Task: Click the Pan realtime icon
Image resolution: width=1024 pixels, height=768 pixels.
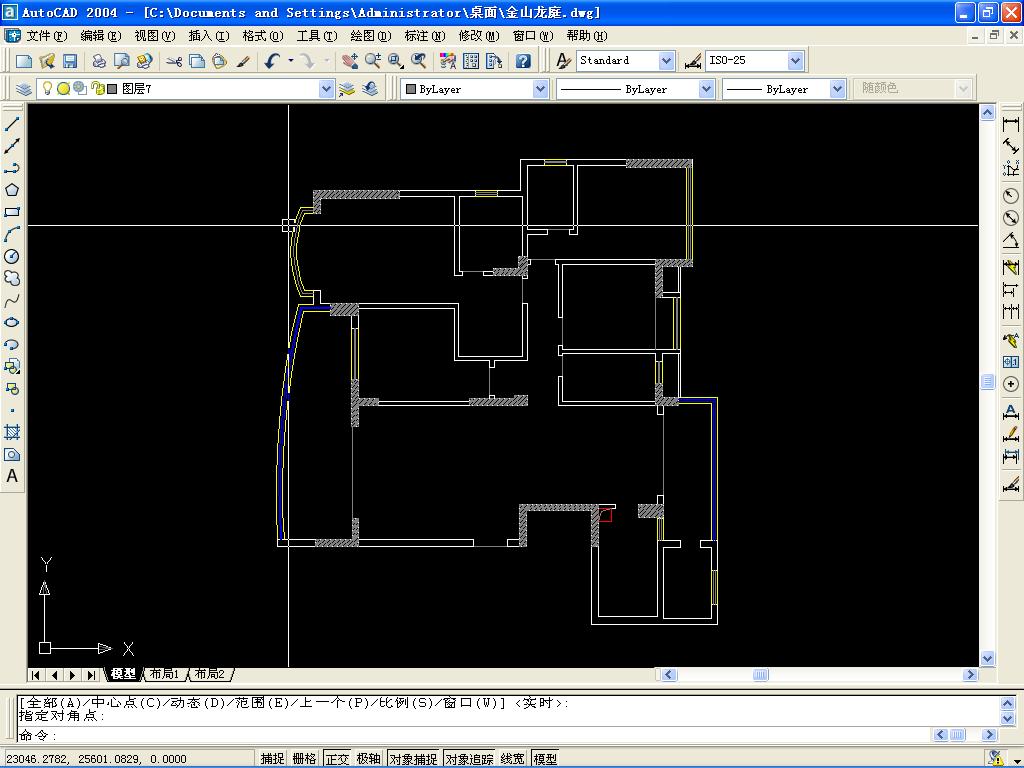Action: click(x=349, y=61)
